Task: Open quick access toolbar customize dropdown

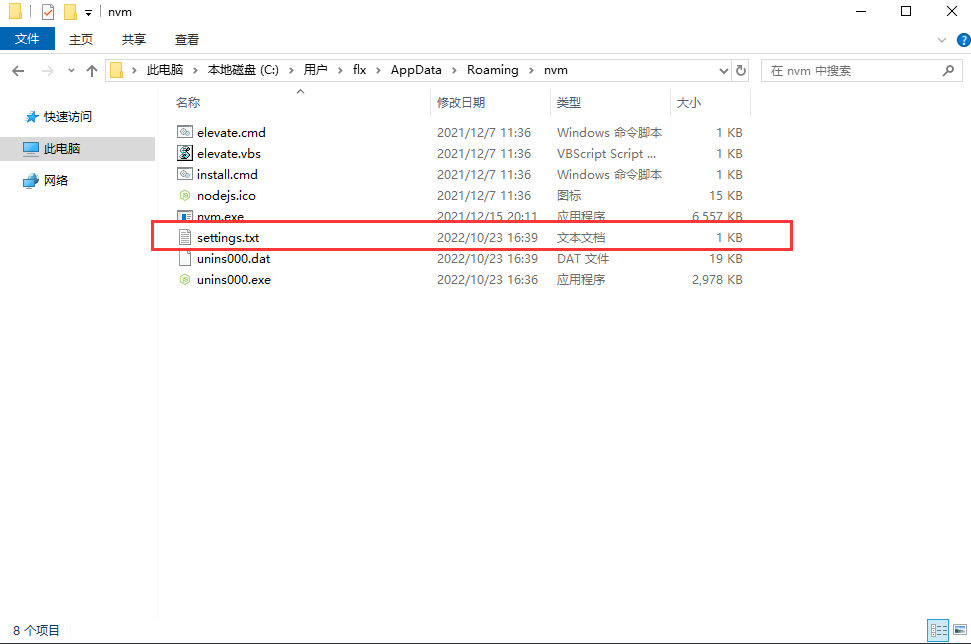Action: click(89, 12)
